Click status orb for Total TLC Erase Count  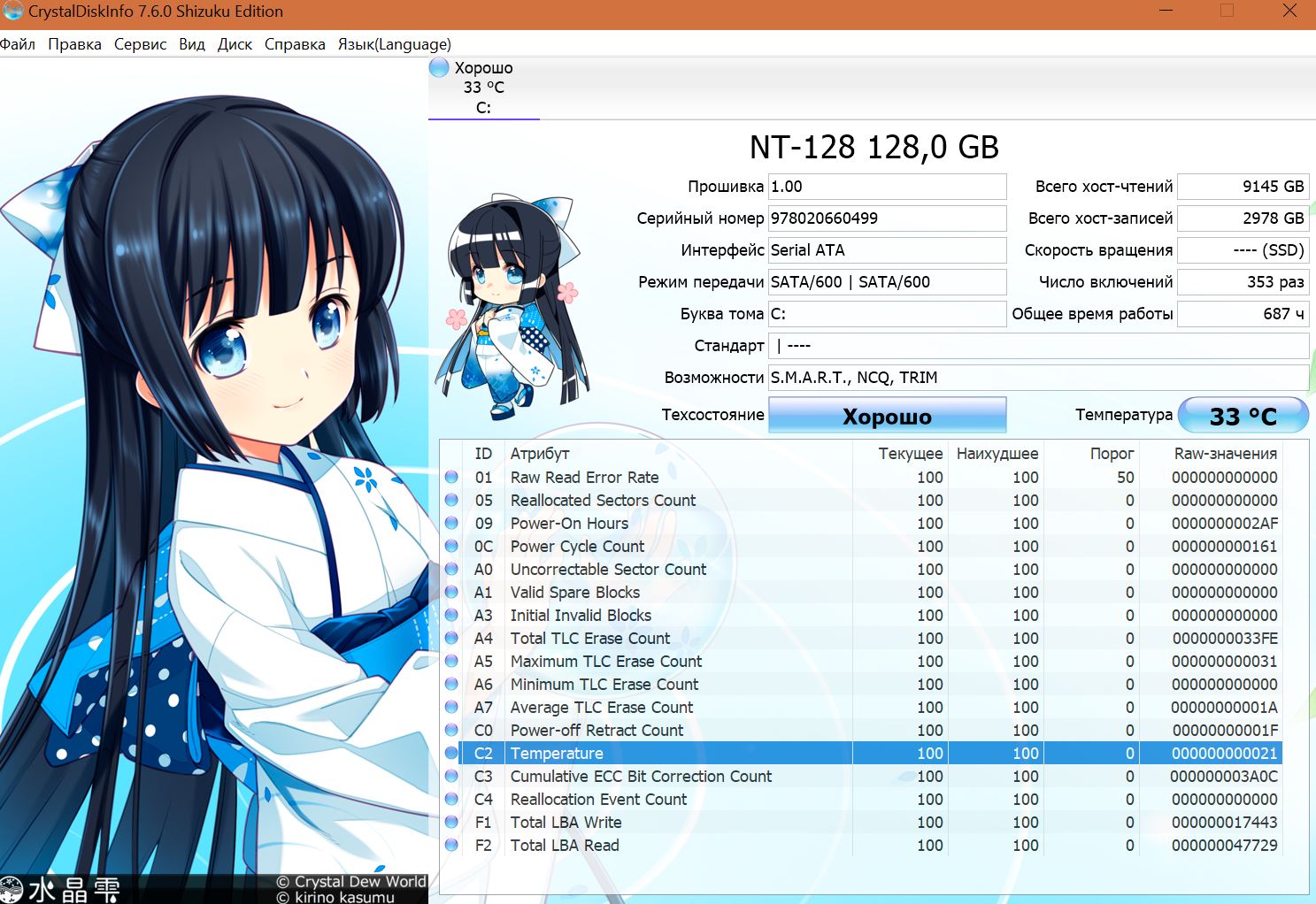451,639
